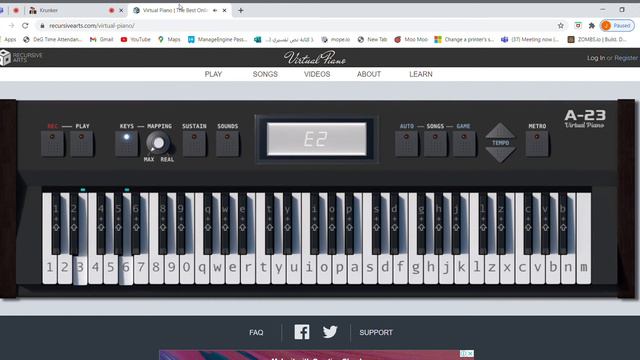Play the first black key labeled 1

[x=56, y=222]
